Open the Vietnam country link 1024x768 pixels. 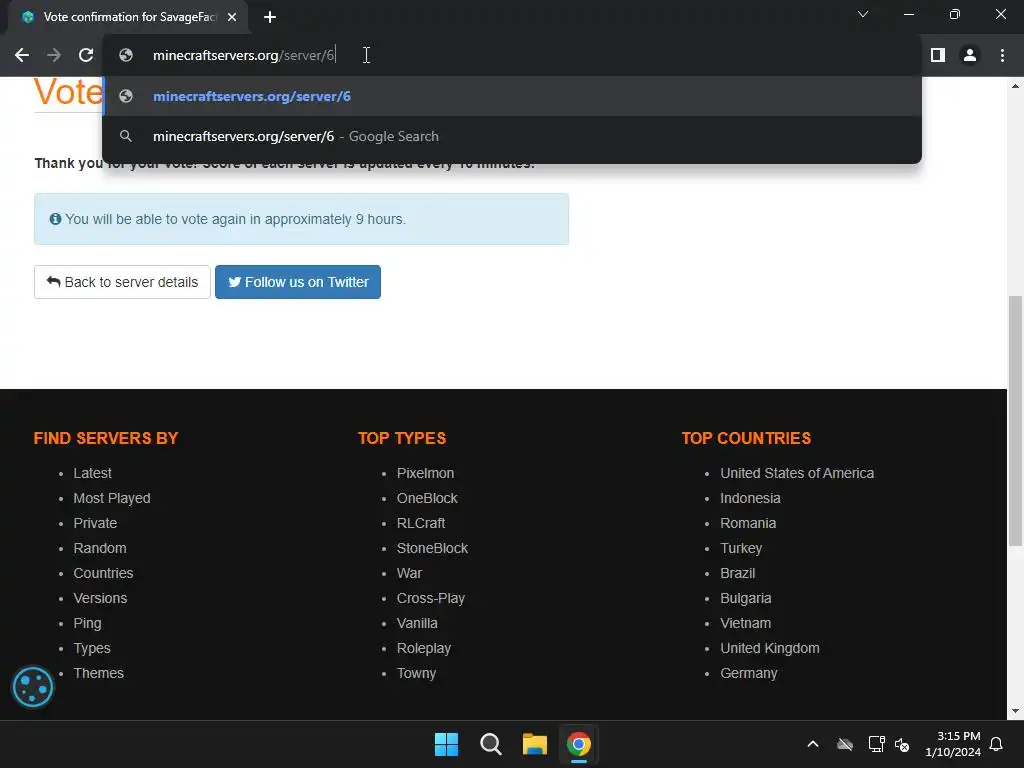(746, 623)
